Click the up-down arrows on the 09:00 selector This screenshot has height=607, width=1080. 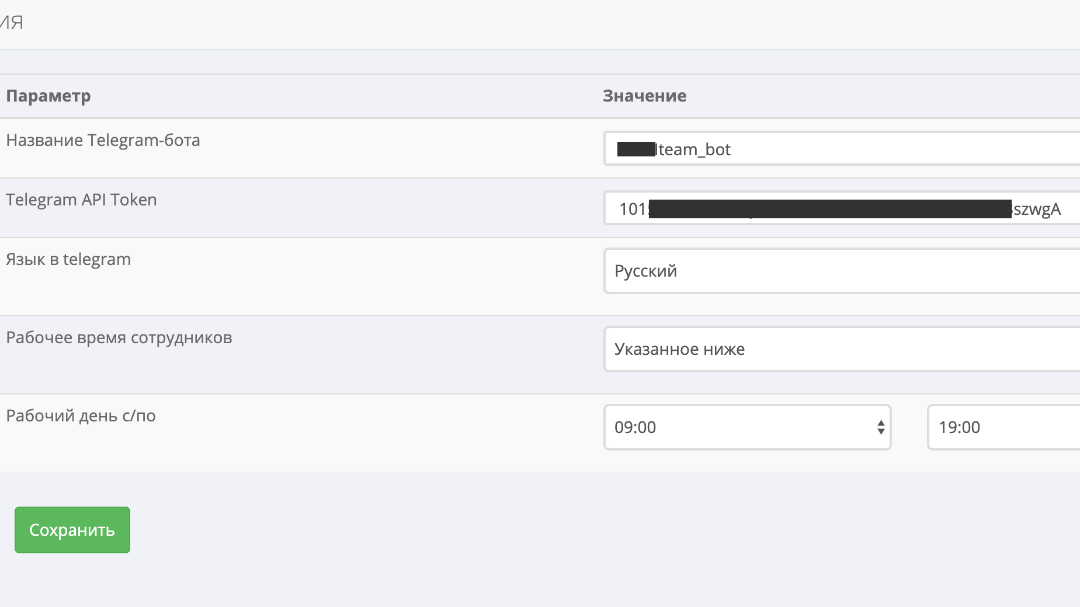[x=880, y=427]
